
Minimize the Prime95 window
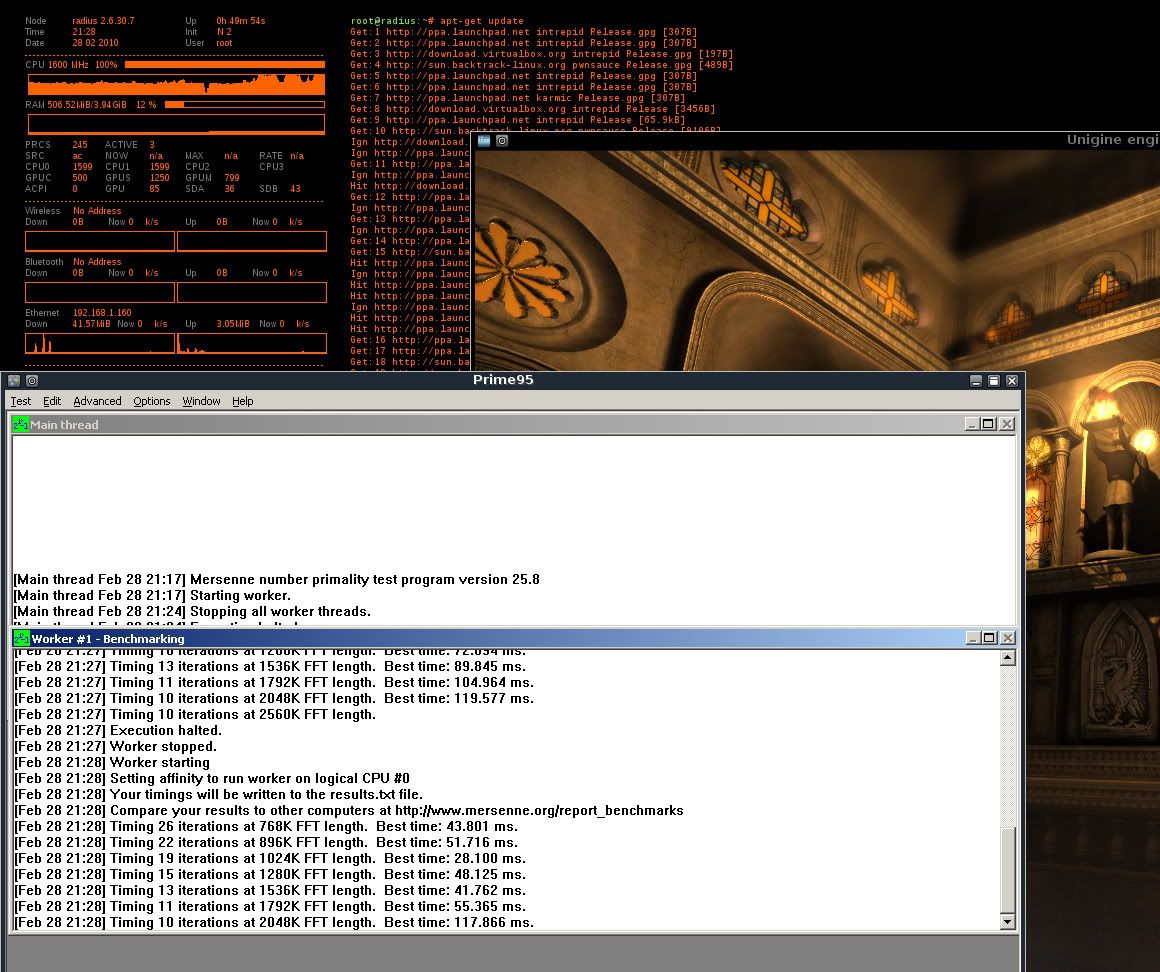pyautogui.click(x=976, y=381)
